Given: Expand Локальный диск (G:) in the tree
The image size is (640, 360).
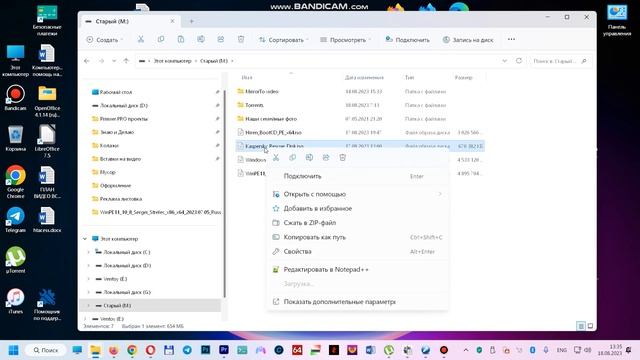Looking at the screenshot, I should pyautogui.click(x=89, y=292).
